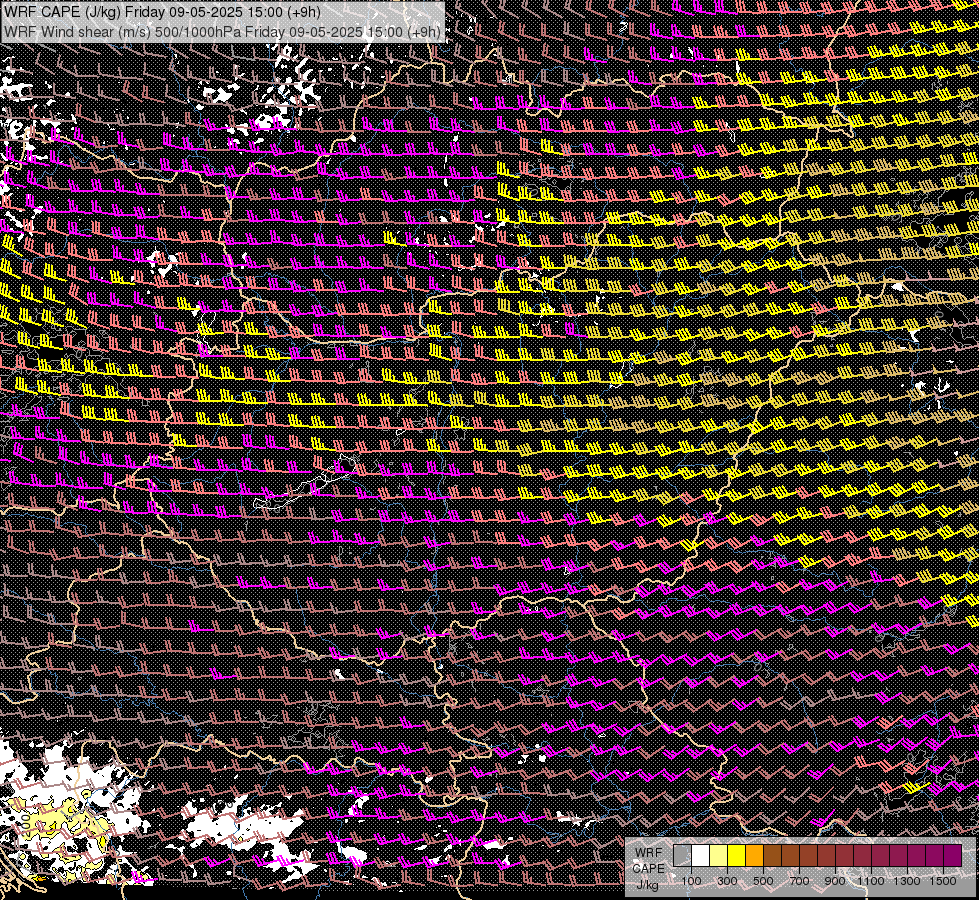Click the J/kg unit label in legend
This screenshot has height=900, width=979.
tap(647, 885)
